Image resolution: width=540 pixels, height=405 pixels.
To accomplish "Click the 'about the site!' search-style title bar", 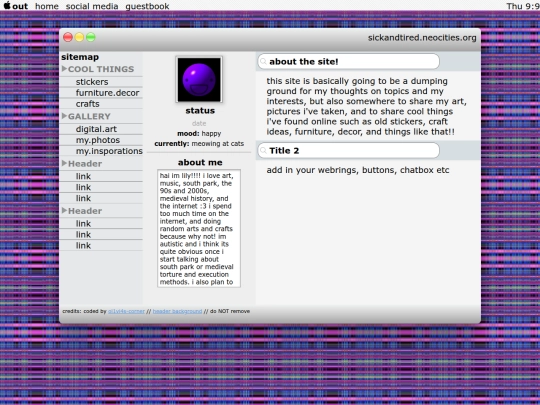I will (x=349, y=62).
